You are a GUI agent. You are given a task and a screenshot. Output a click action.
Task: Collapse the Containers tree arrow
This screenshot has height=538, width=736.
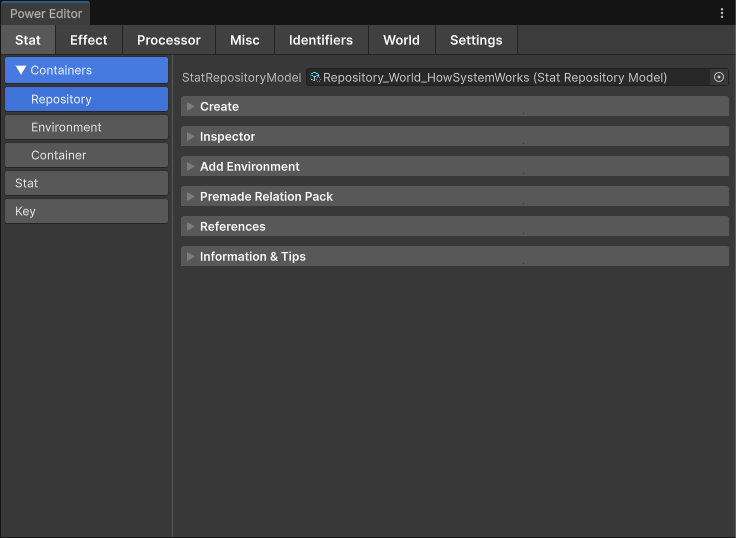[21, 70]
